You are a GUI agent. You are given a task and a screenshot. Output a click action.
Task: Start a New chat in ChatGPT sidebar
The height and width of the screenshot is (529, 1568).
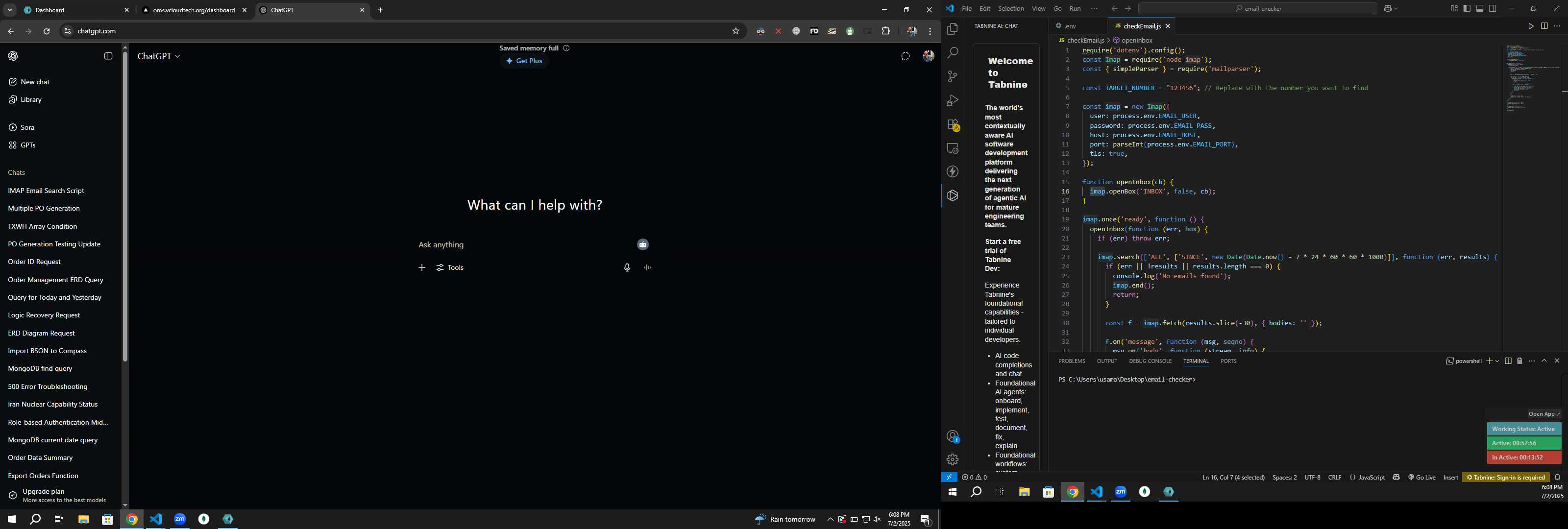point(29,82)
